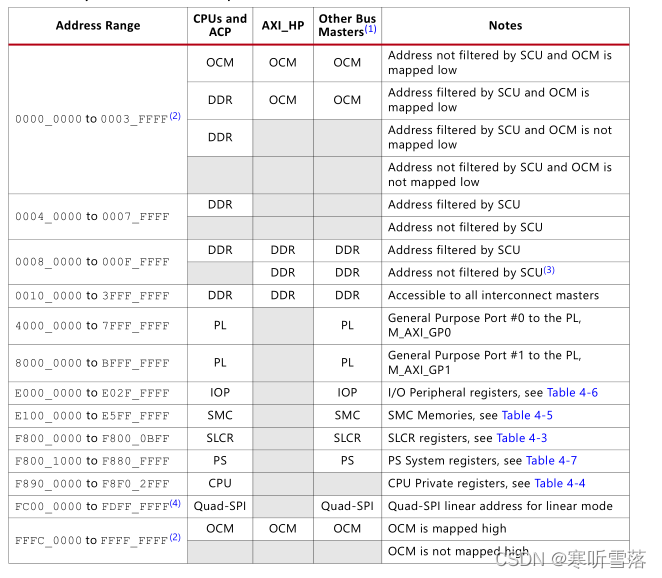
Task: Click the Address Range column header
Action: (x=97, y=25)
